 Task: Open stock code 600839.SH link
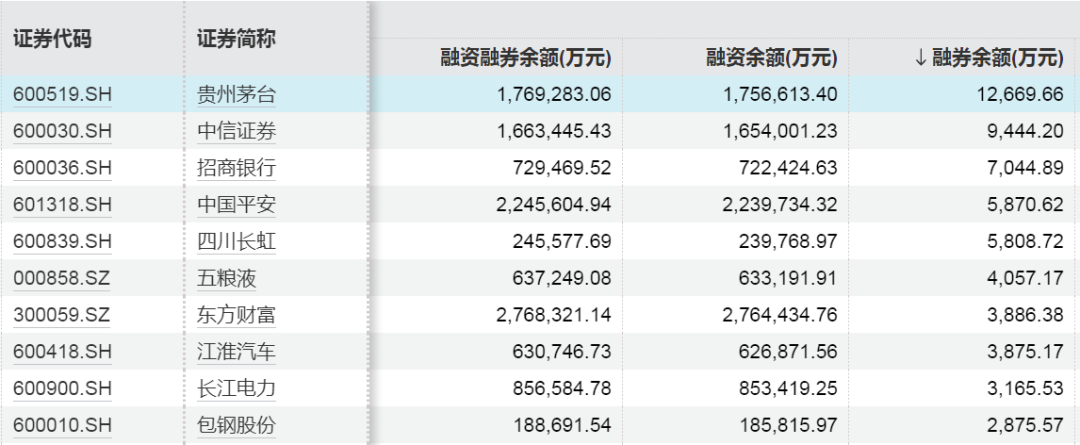[x=62, y=241]
